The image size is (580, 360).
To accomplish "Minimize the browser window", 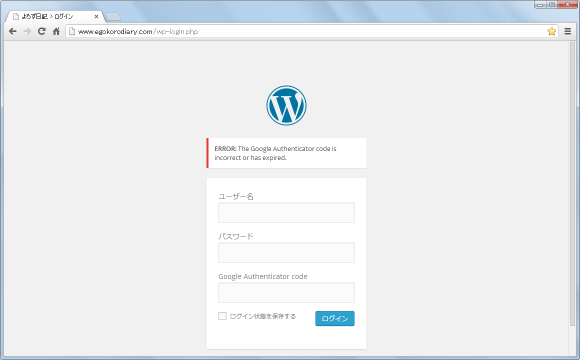I will coord(540,4).
